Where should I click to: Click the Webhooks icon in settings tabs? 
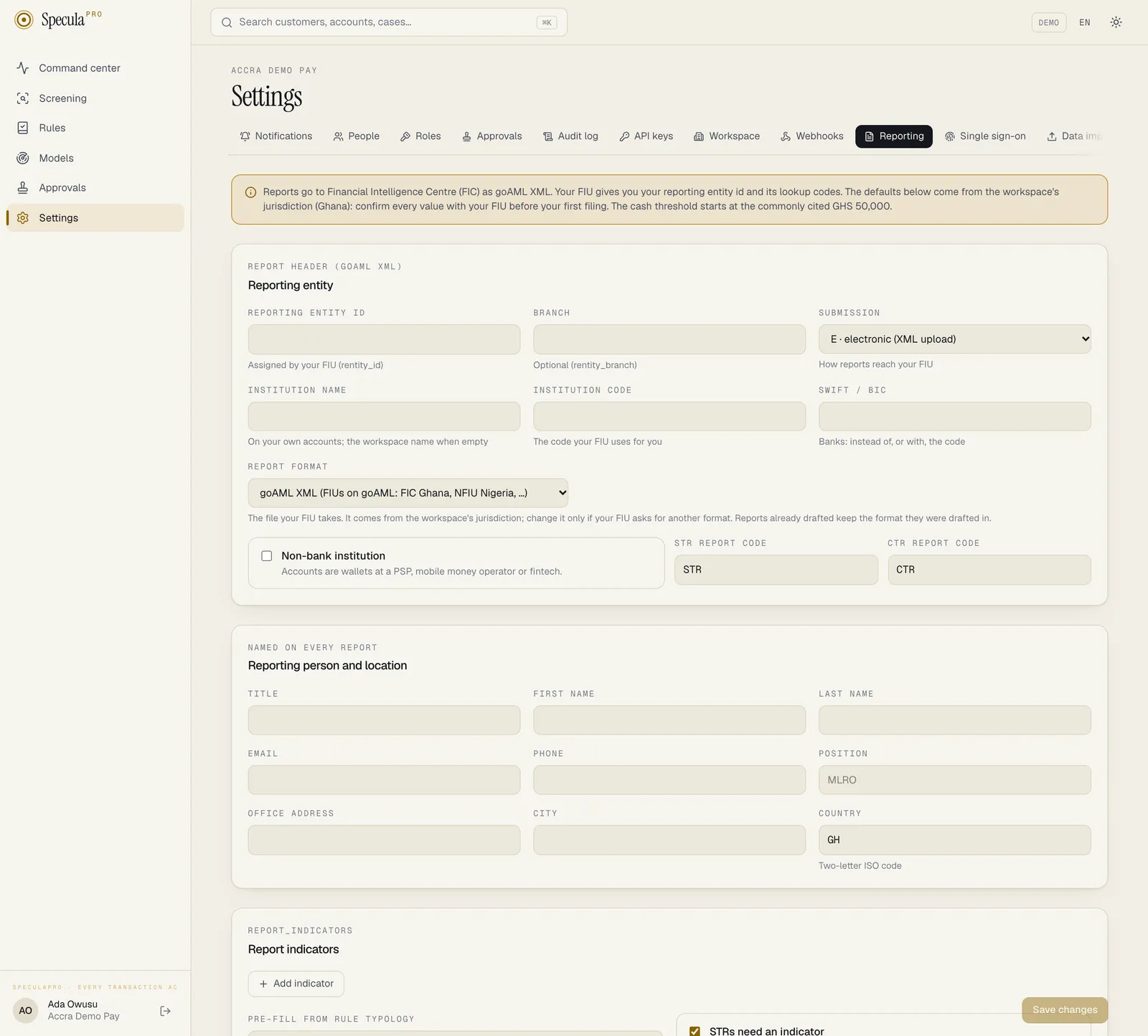pyautogui.click(x=786, y=136)
